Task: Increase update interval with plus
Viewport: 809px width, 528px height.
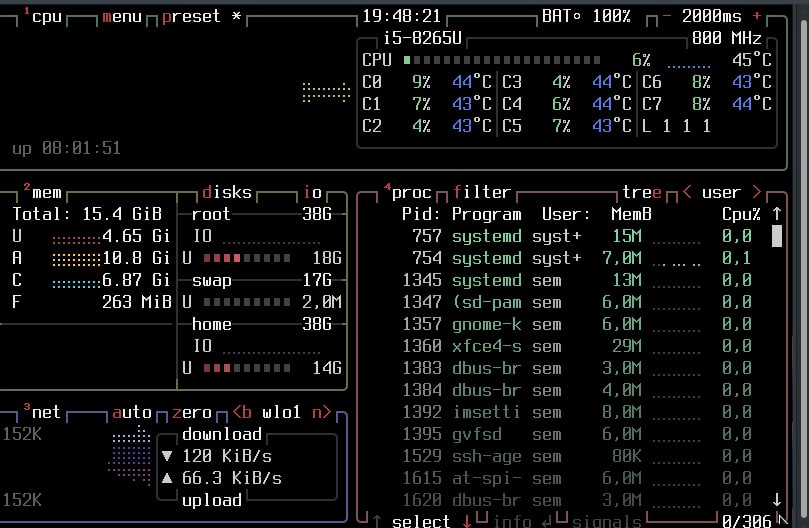Action: pyautogui.click(x=757, y=16)
